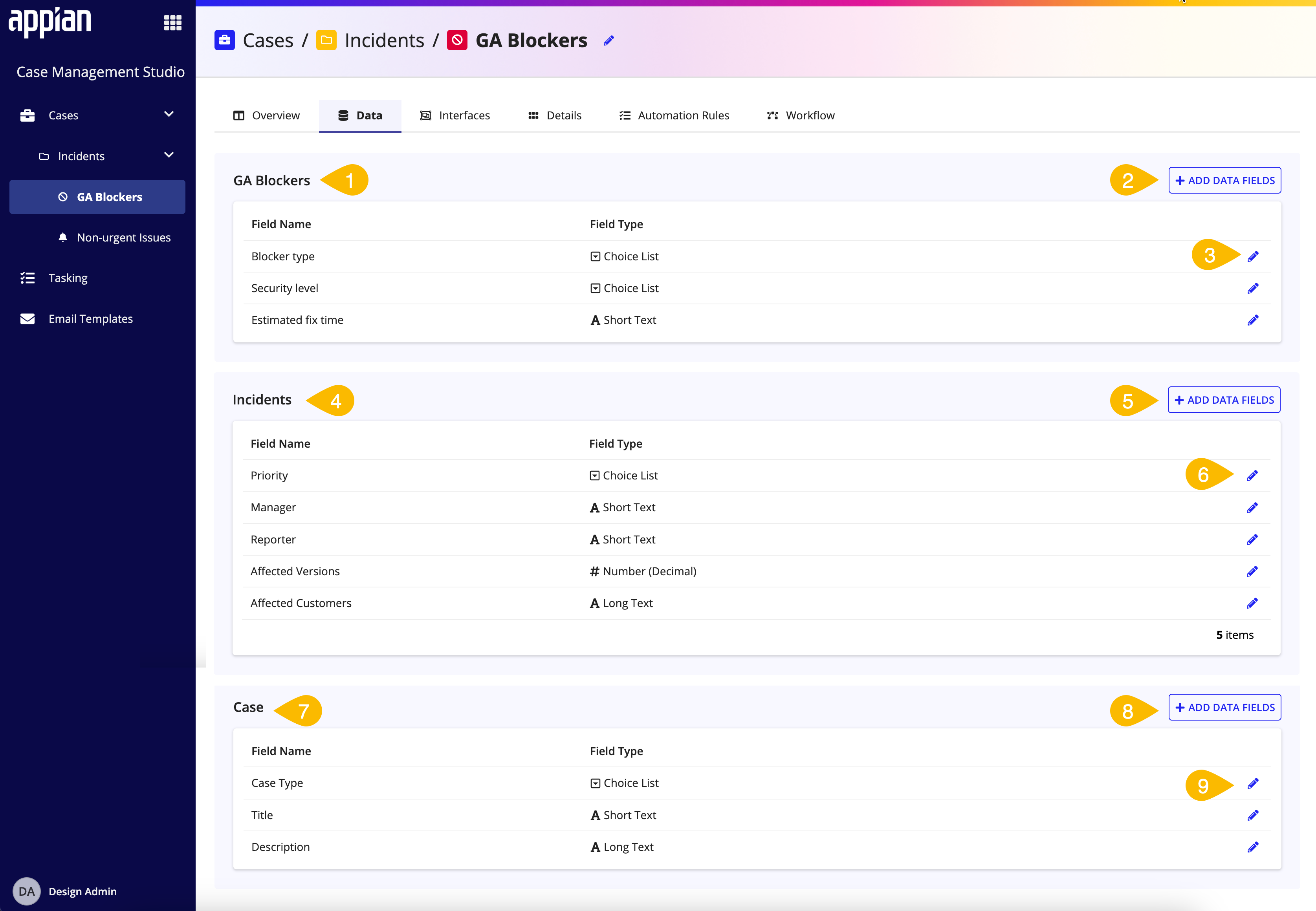This screenshot has height=911, width=1316.
Task: Edit the GA Blockers title pencil
Action: (x=609, y=40)
